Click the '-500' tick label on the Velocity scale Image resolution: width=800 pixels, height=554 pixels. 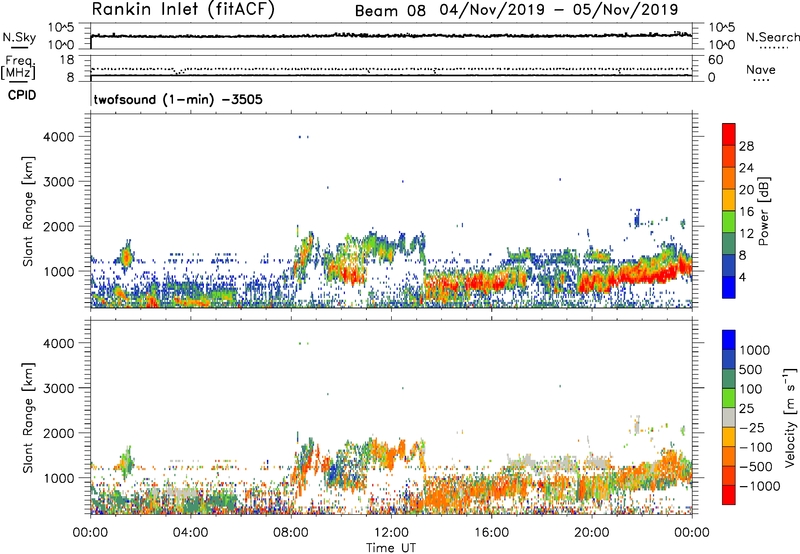(756, 466)
